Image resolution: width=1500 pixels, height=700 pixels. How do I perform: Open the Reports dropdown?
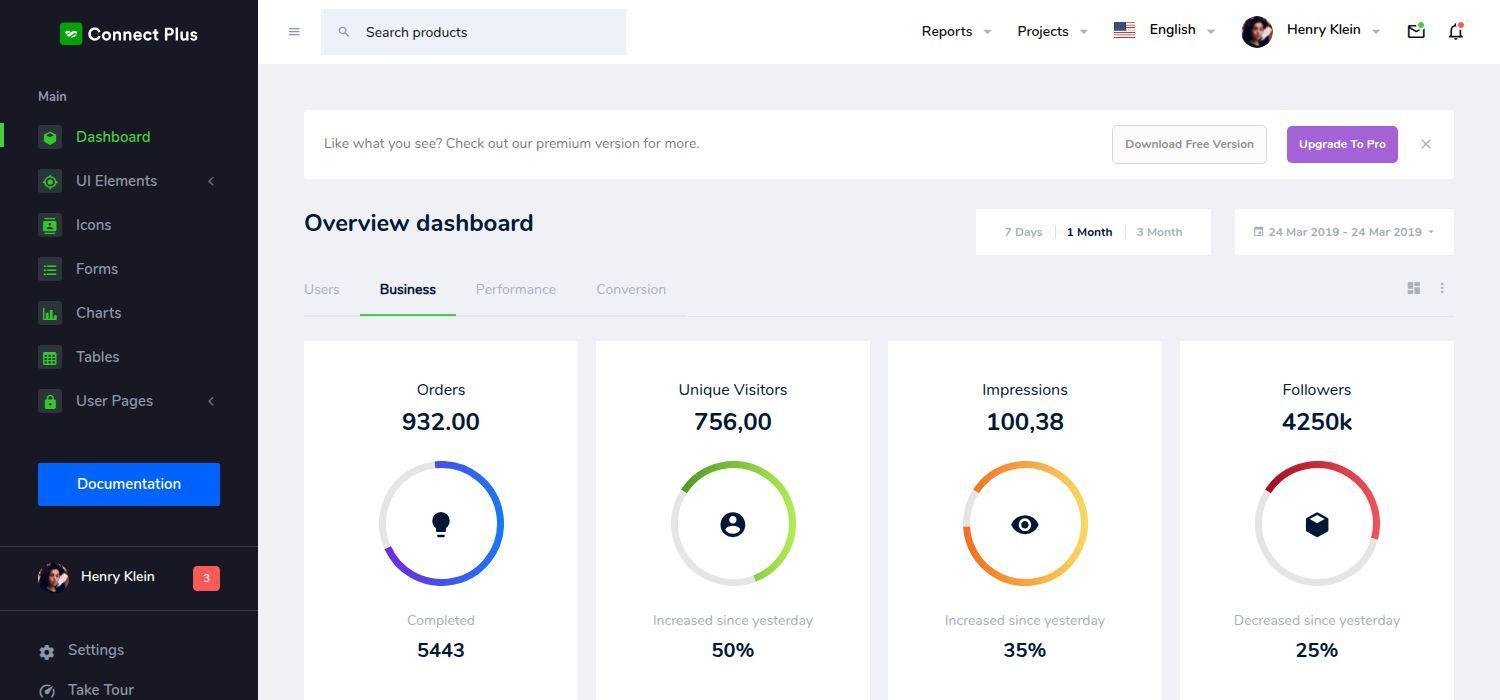956,31
